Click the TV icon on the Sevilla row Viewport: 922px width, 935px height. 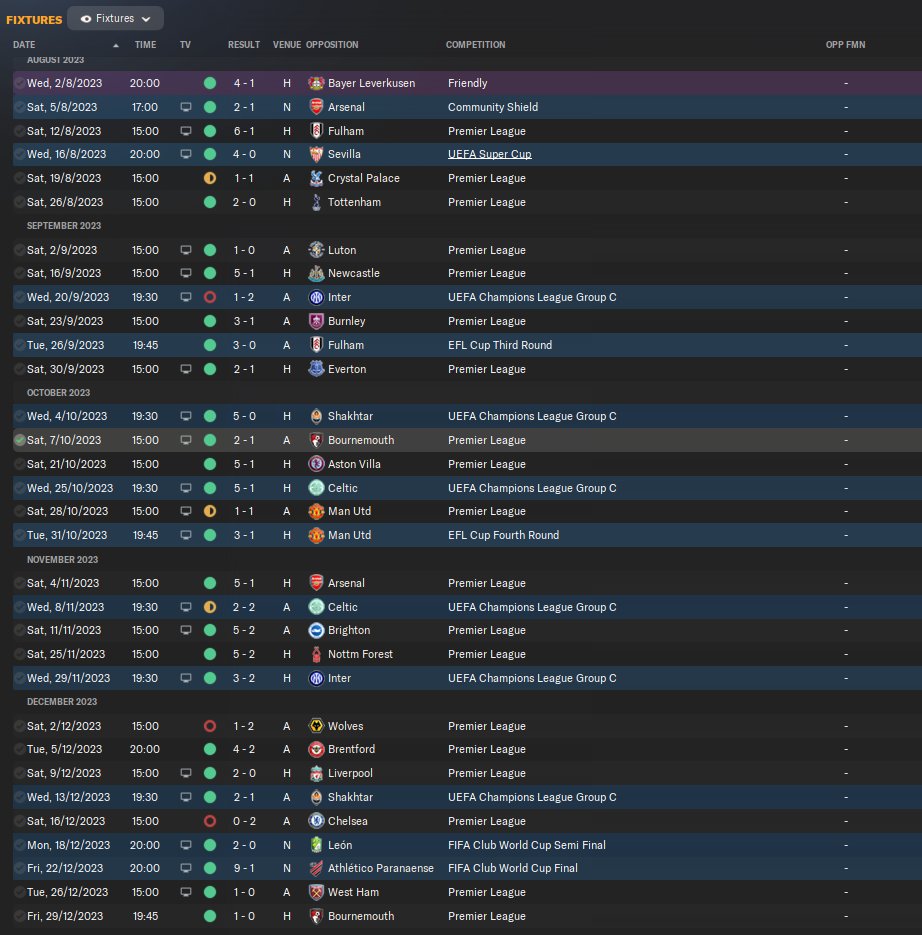pos(186,154)
